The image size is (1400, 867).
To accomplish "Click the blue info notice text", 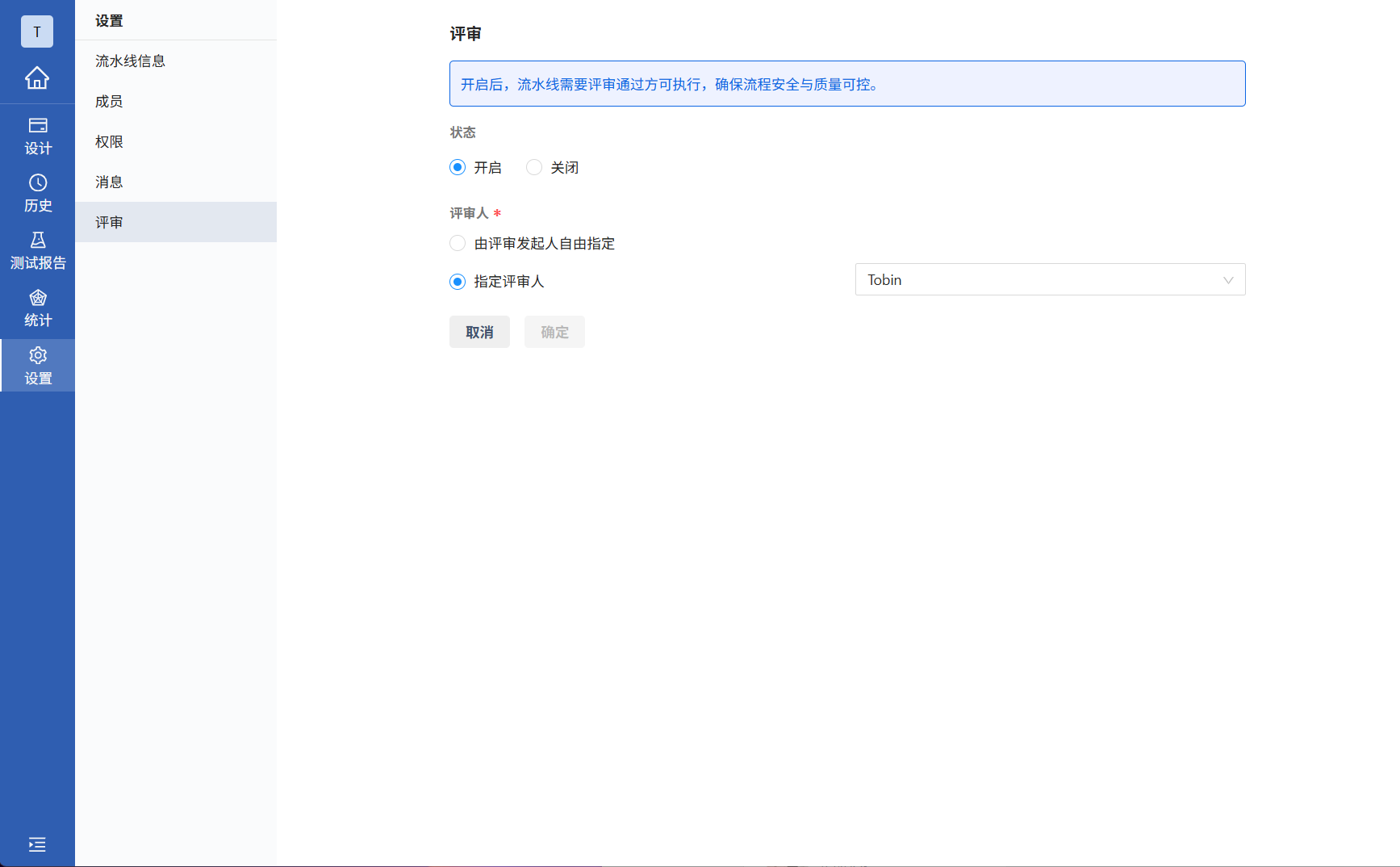I will pyautogui.click(x=670, y=84).
